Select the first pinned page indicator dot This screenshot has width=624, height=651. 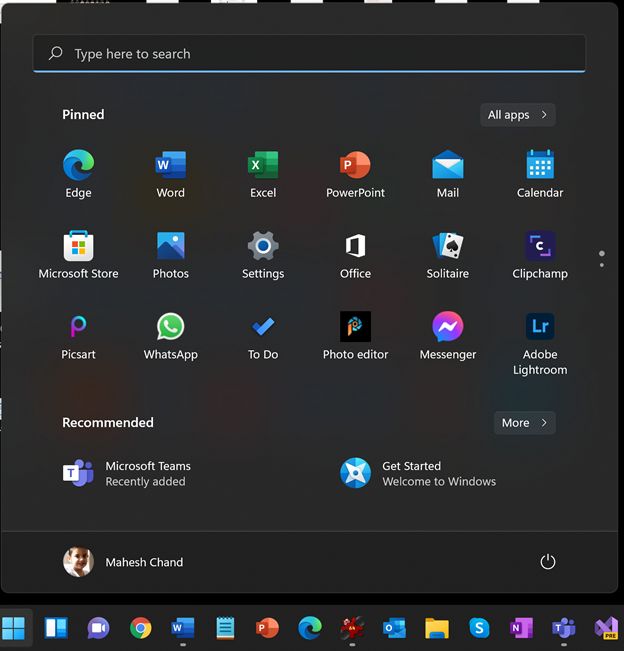click(x=602, y=253)
